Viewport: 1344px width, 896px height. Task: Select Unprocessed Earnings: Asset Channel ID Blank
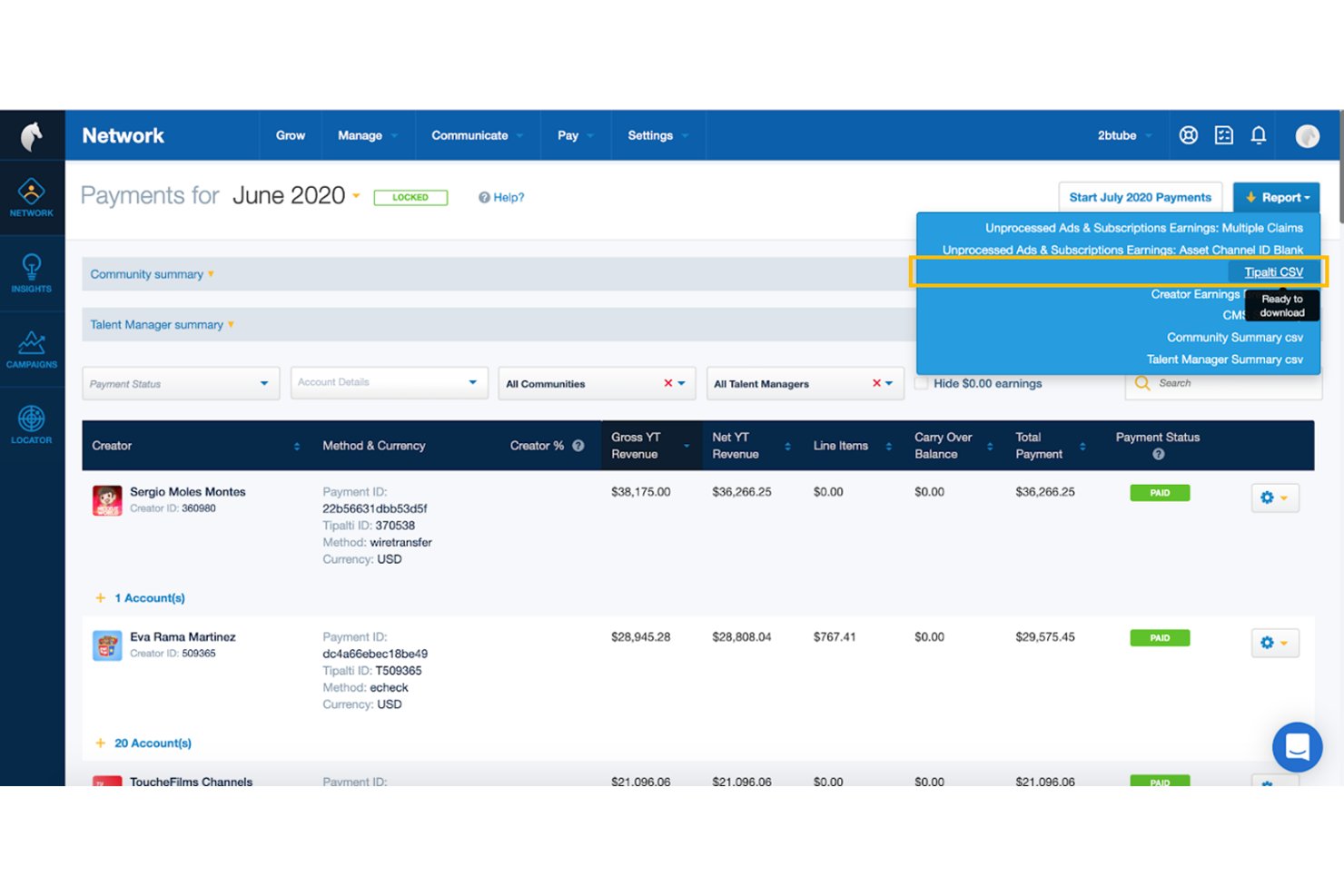pyautogui.click(x=1122, y=250)
